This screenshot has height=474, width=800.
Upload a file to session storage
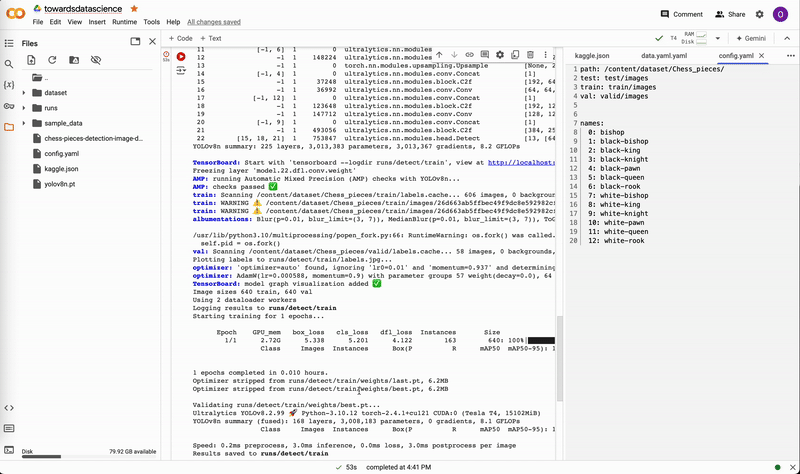tap(31, 60)
